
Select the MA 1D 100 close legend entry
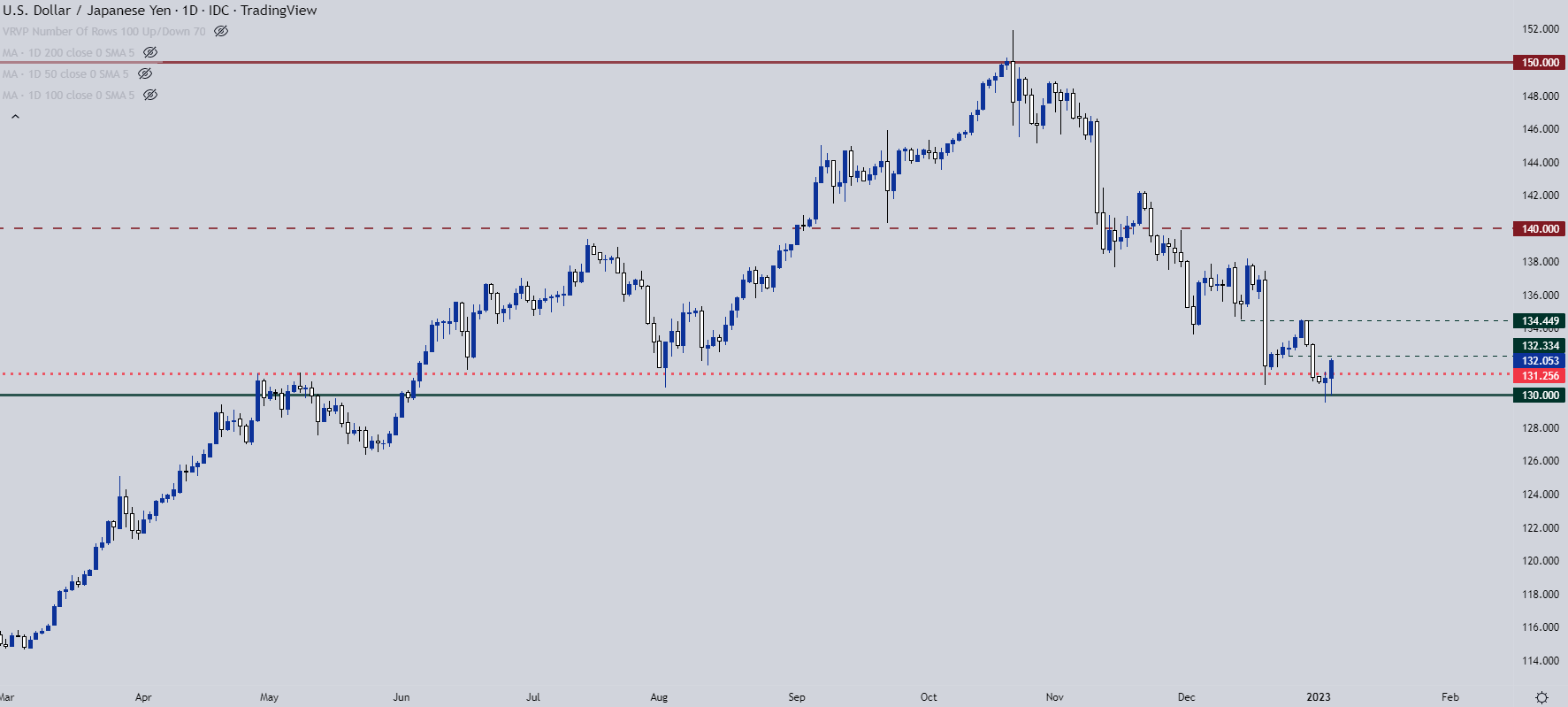pyautogui.click(x=69, y=95)
